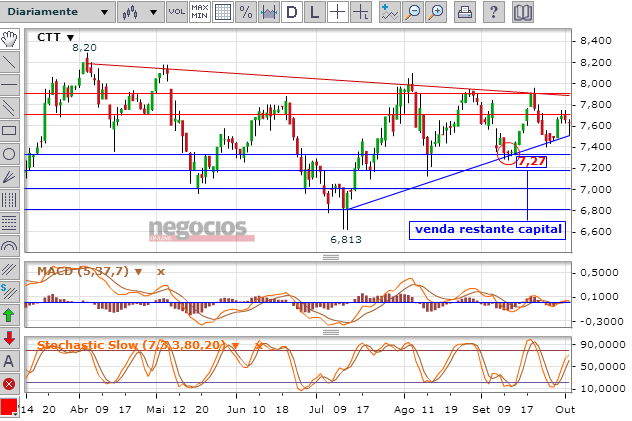Open the CTT symbol dropdown
The height and width of the screenshot is (421, 632).
click(71, 38)
